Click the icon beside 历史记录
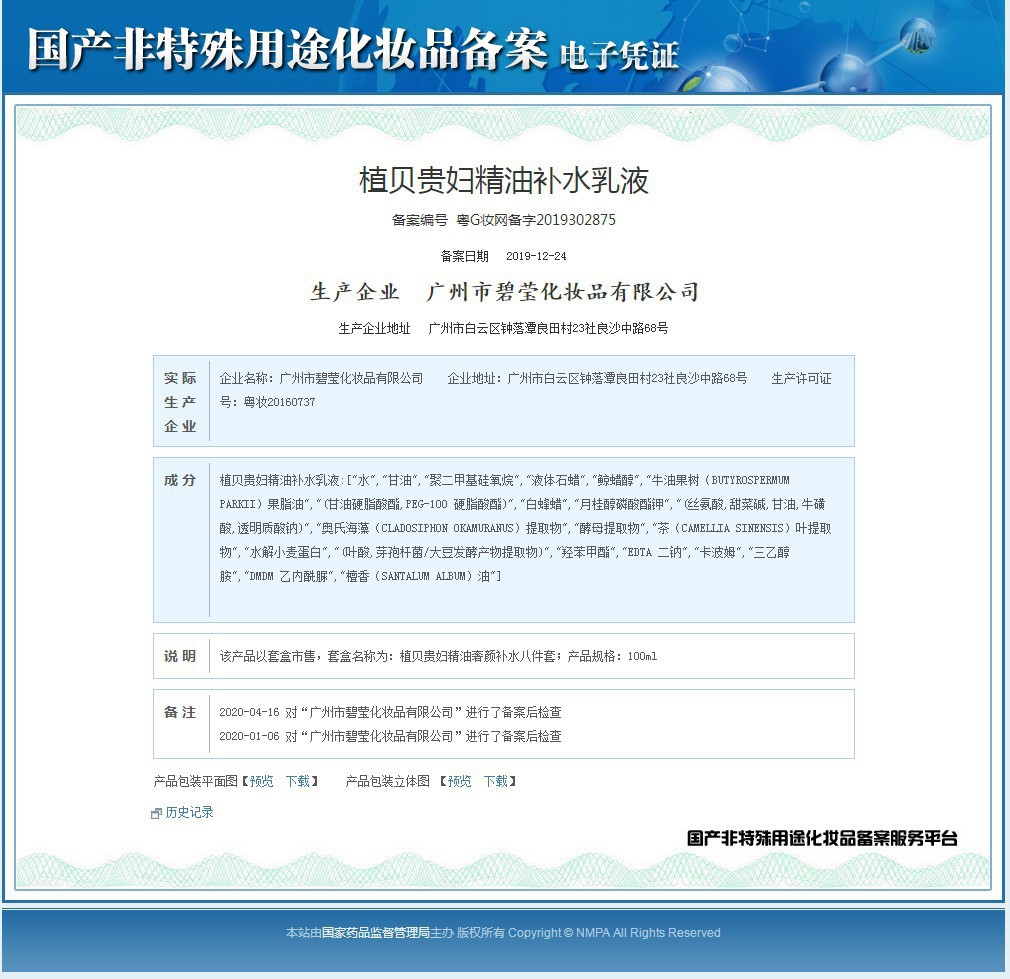This screenshot has width=1010, height=979. point(156,813)
